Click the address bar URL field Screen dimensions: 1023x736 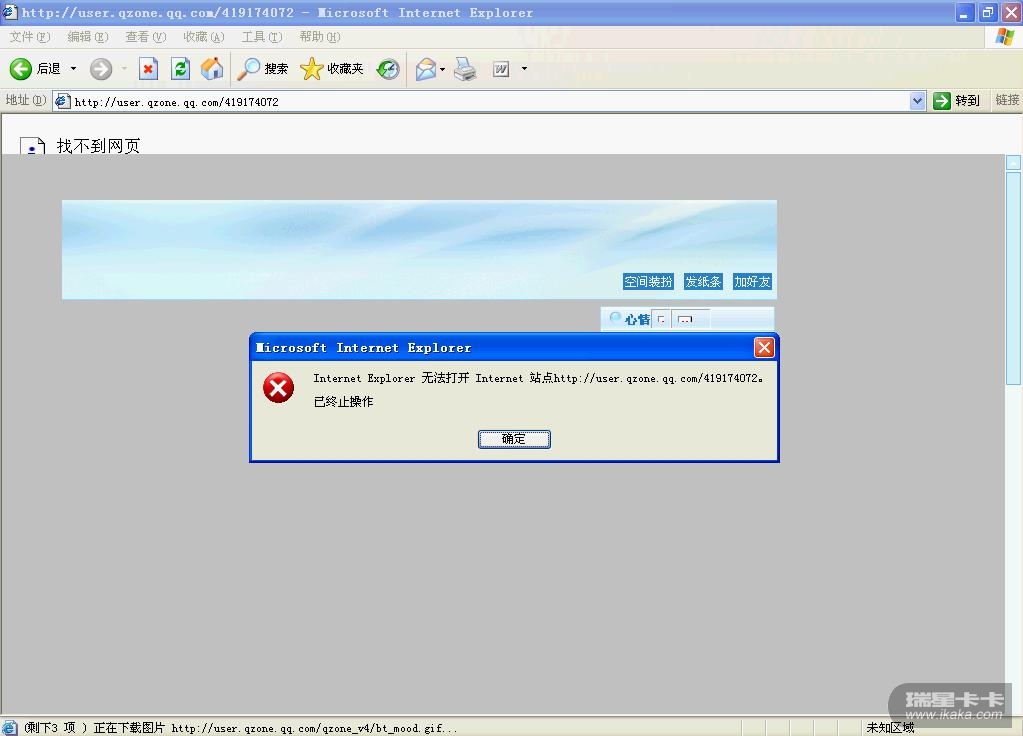(483, 102)
